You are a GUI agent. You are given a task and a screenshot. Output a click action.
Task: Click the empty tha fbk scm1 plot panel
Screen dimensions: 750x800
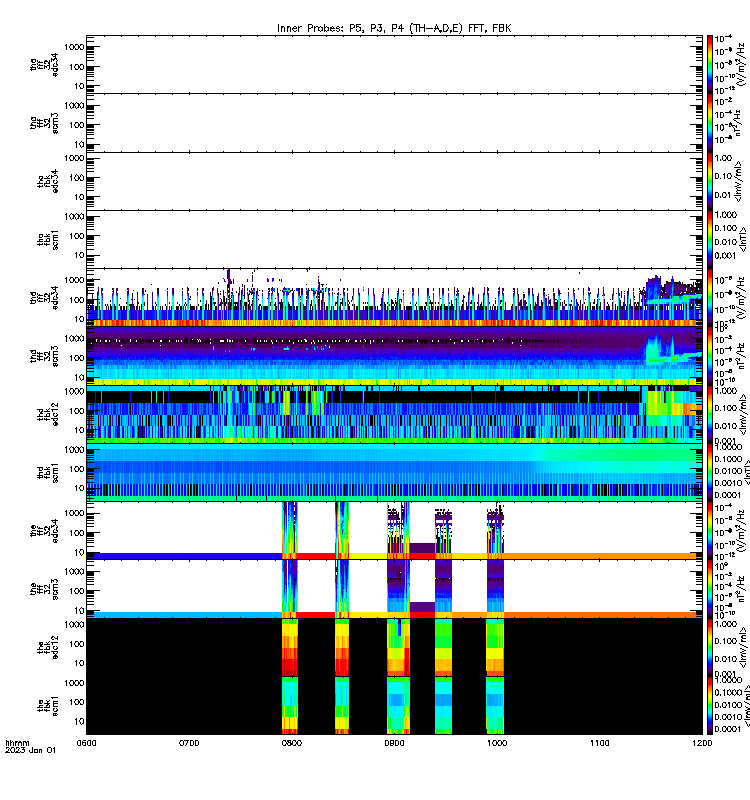(394, 240)
